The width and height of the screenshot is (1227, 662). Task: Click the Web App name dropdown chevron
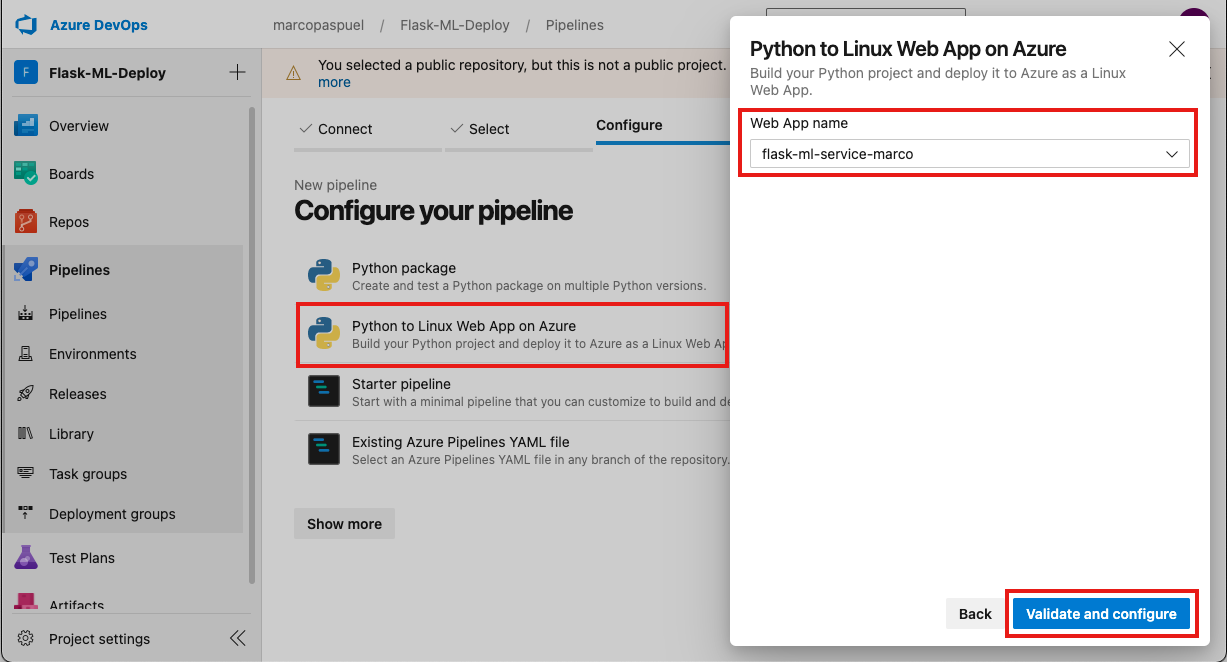pos(1172,154)
